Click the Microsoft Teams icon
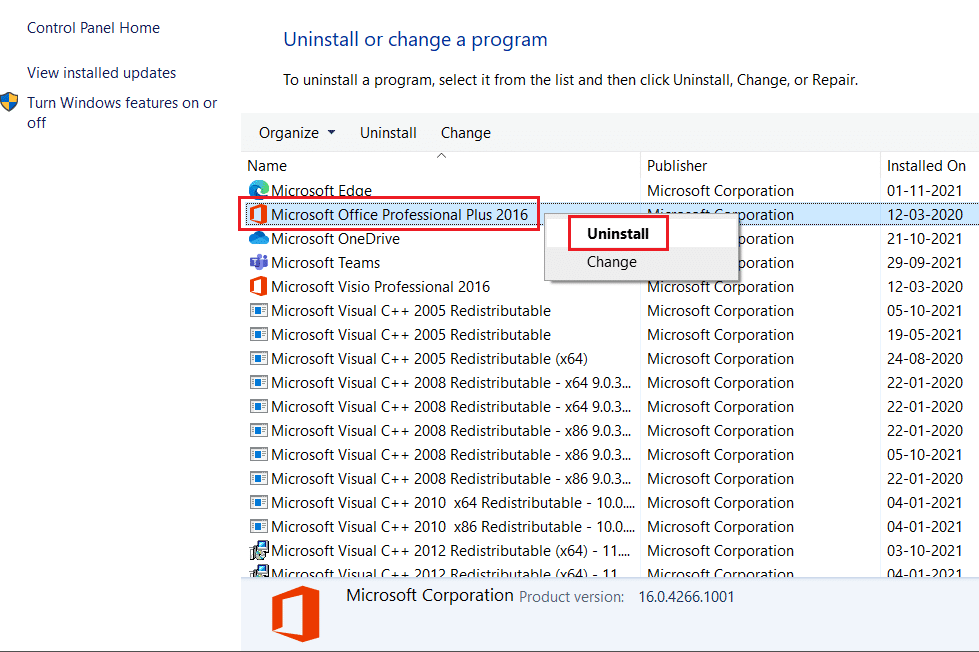The image size is (979, 652). pos(259,262)
